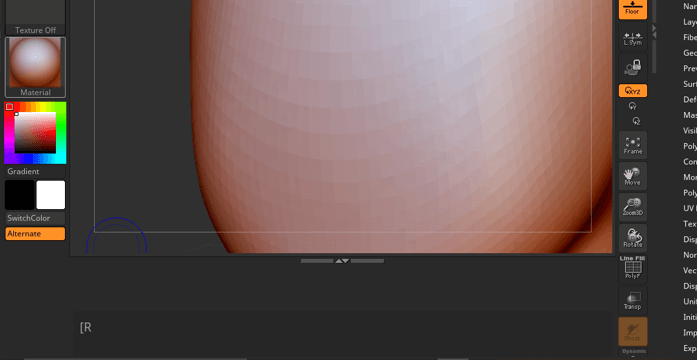This screenshot has height=360, width=698.
Task: Collapse the tray via divider arrows
Action: coord(342,261)
